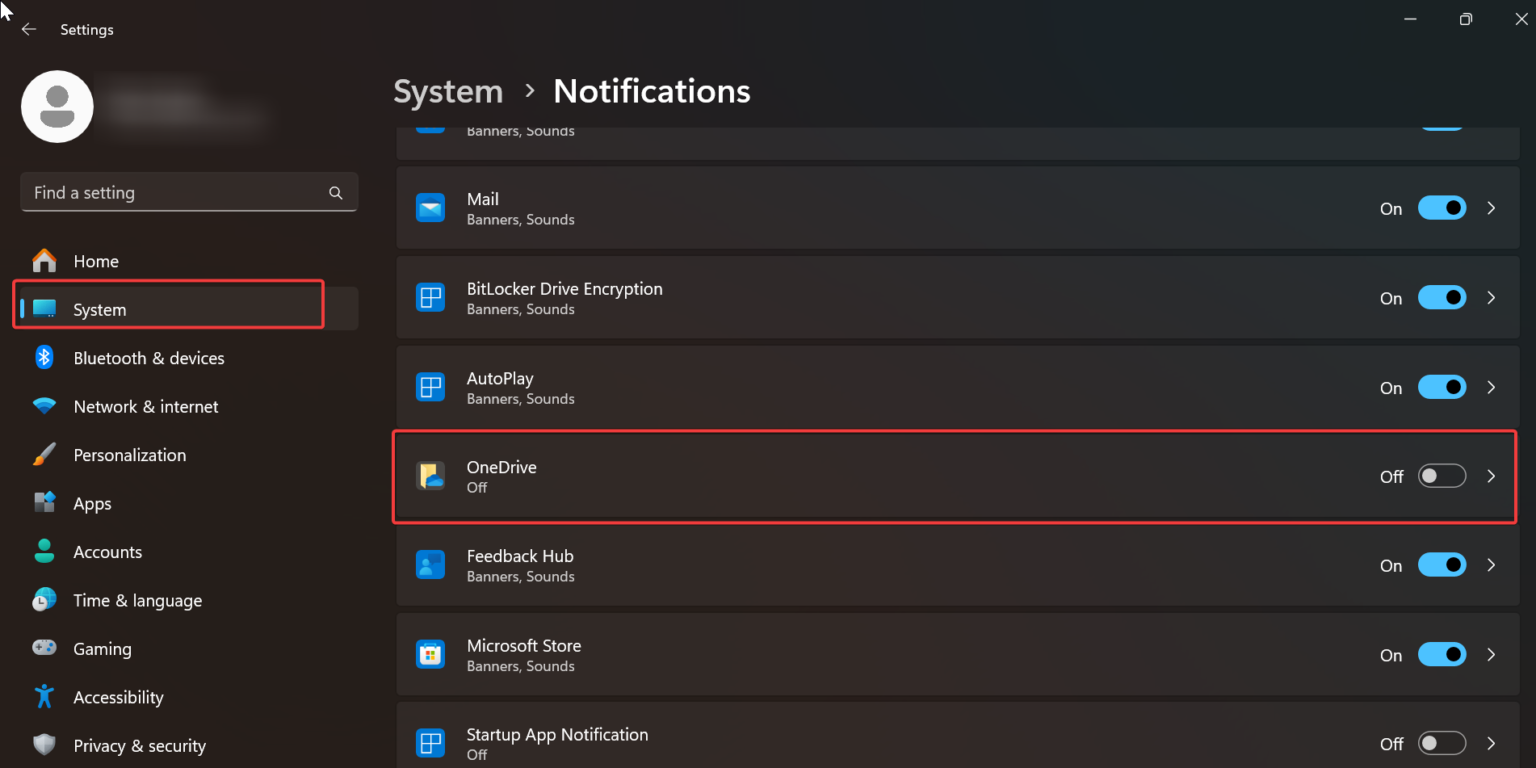Select the AutoPlay app icon
Viewport: 1536px width, 768px height.
pos(430,387)
